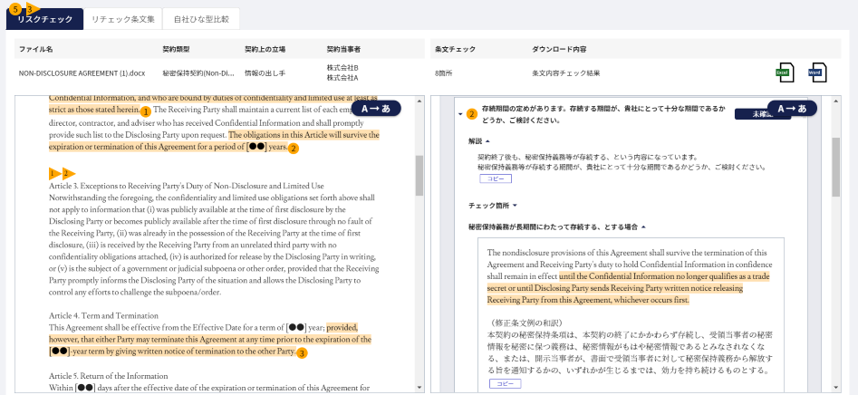Click the 8箇所 clause check count
The width and height of the screenshot is (858, 395).
(x=444, y=73)
